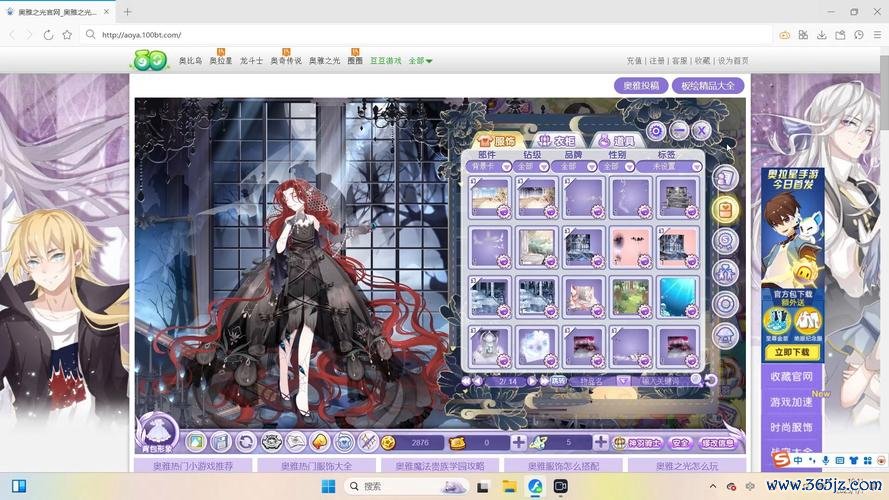Switch to the 服饰 clothing tab
Viewport: 889px width, 500px height.
497,141
